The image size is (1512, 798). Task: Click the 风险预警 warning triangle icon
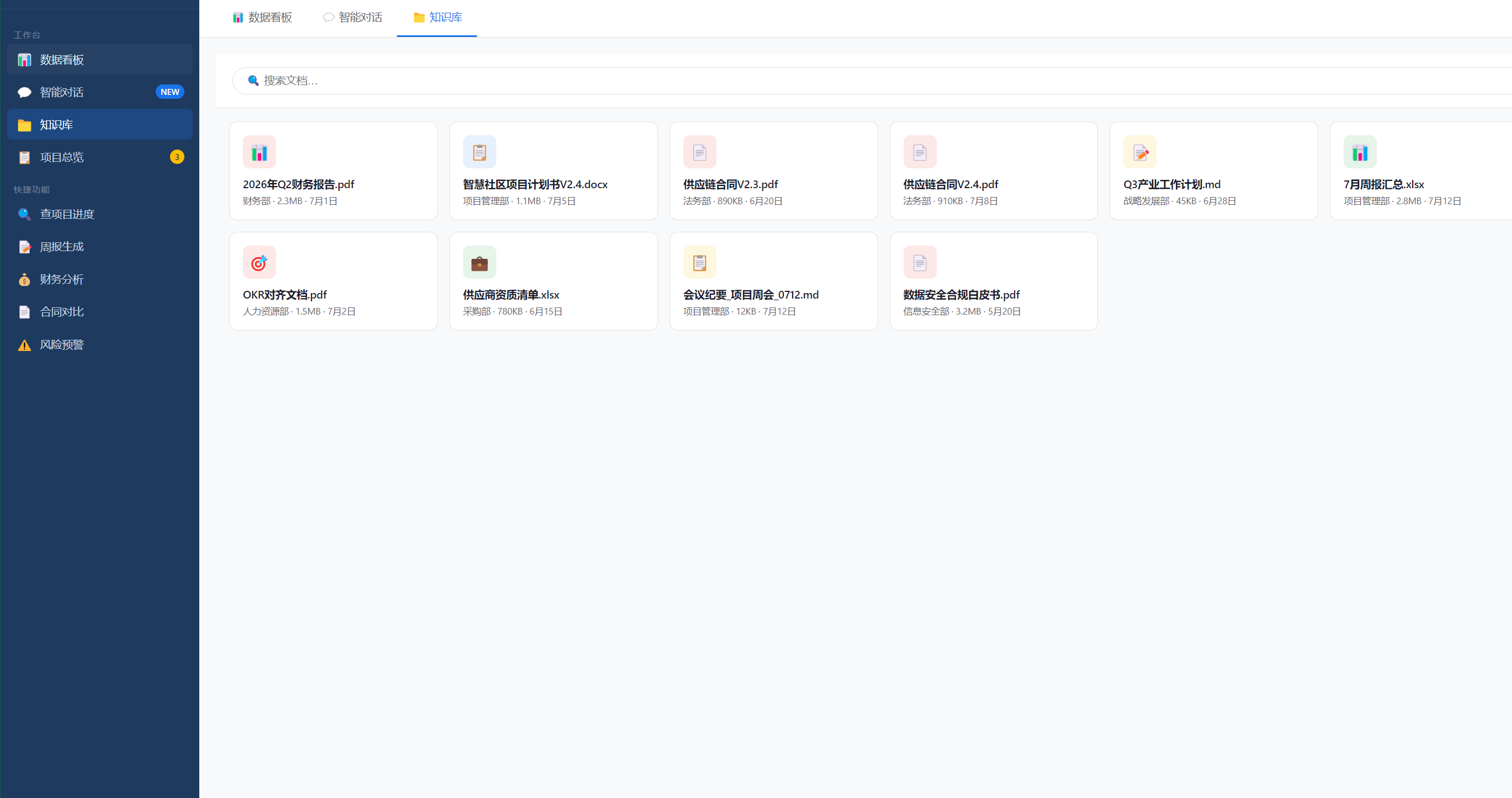(x=24, y=345)
